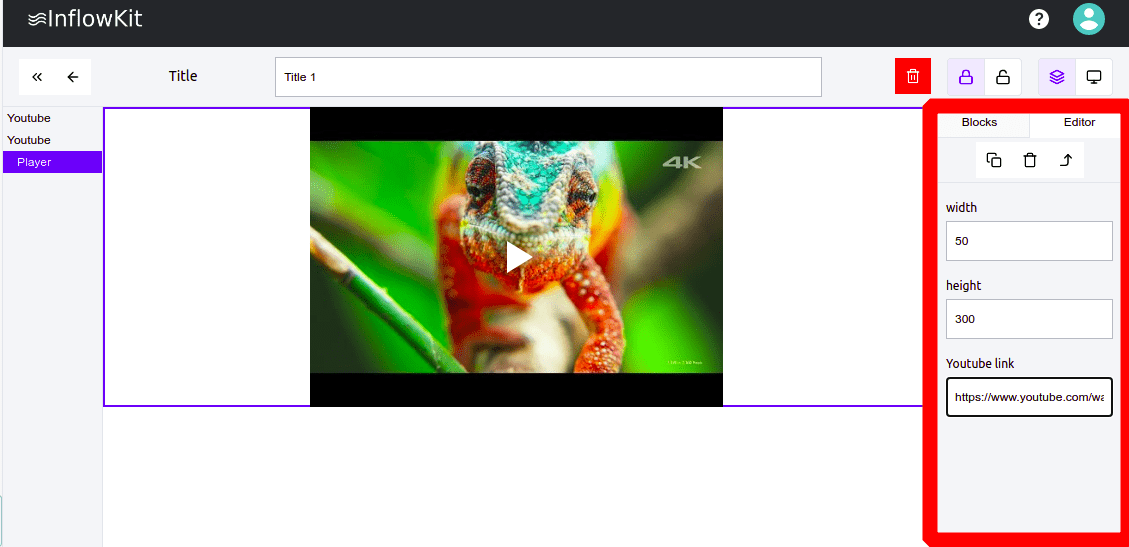Switch to the open unlock toggle
This screenshot has height=547, width=1129.
click(x=1002, y=77)
